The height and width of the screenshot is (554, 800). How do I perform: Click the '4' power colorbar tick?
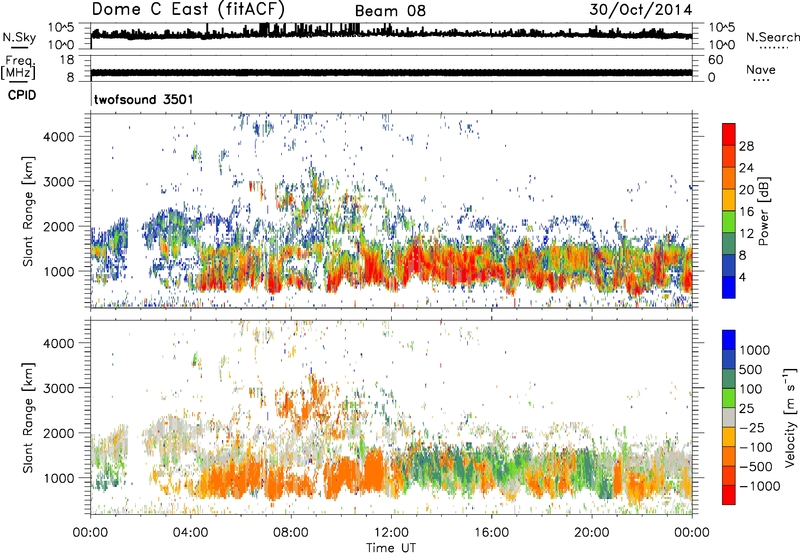click(x=742, y=278)
